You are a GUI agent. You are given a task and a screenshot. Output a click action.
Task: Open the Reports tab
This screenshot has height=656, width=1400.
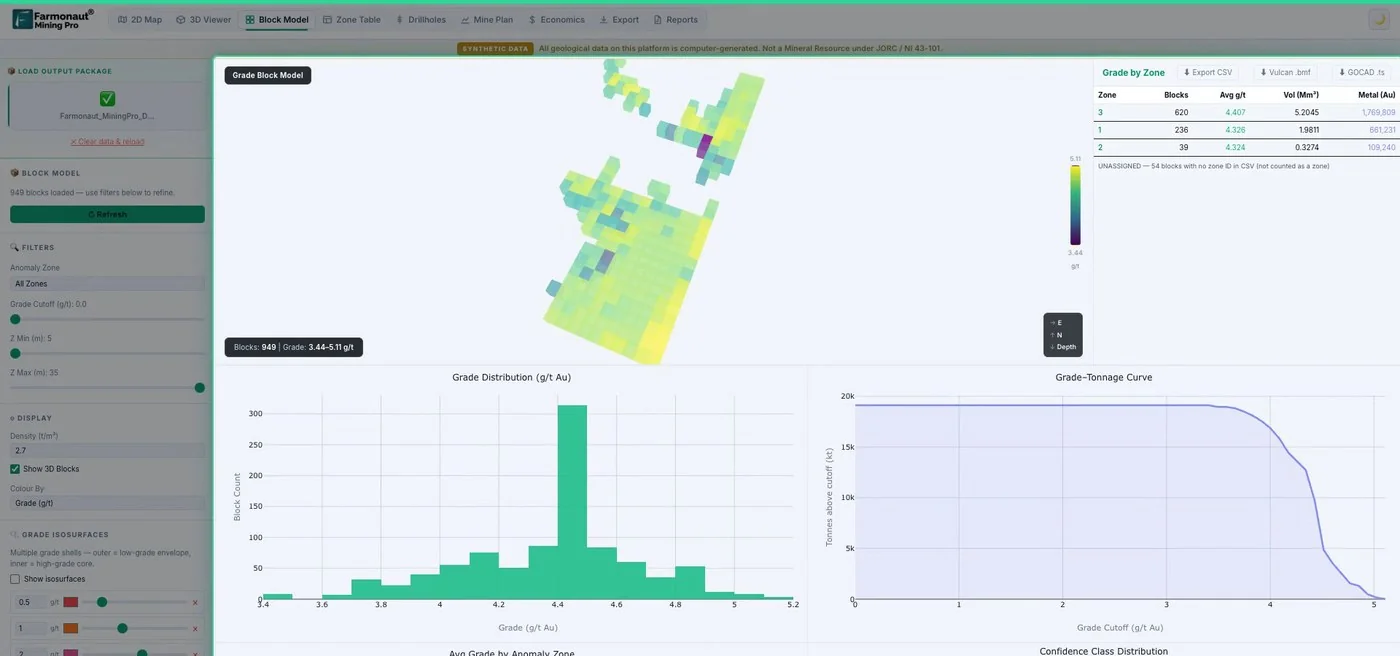676,19
